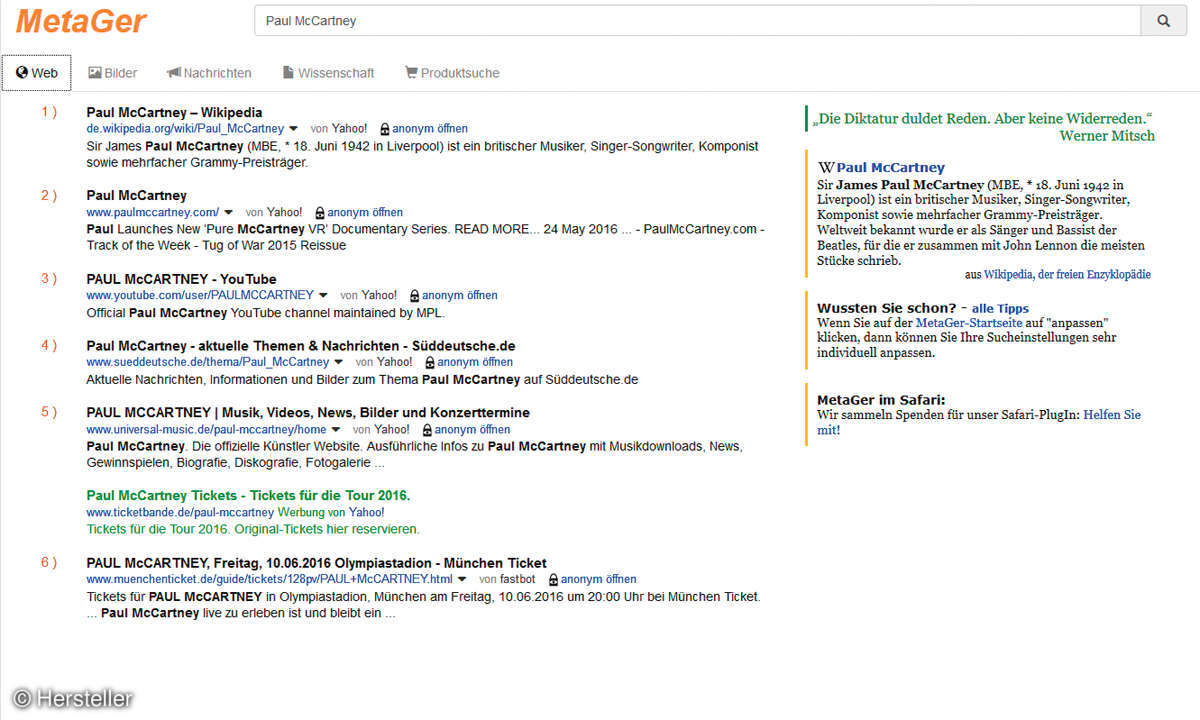This screenshot has height=720, width=1200.
Task: Open the Produktsuche tab
Action: point(452,73)
